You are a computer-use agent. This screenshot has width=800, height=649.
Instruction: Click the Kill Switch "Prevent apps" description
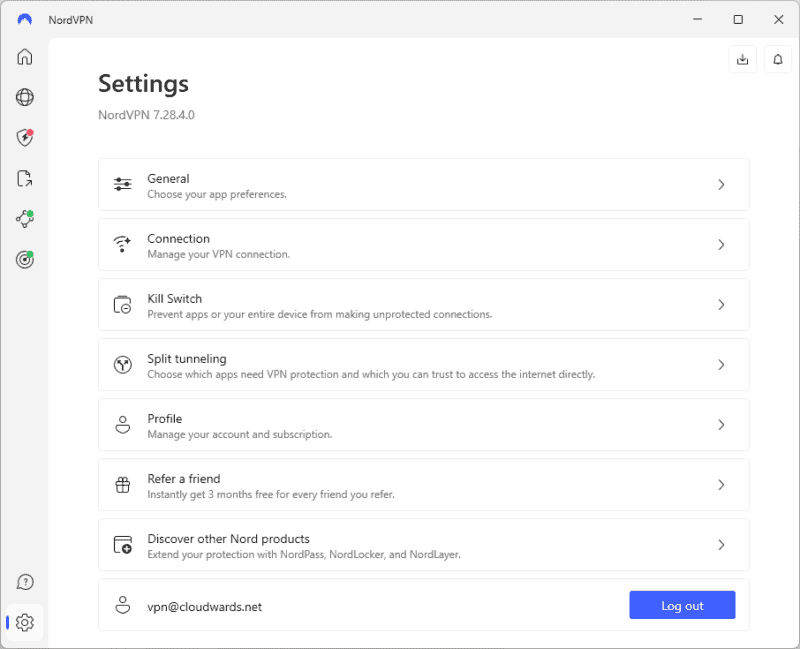tap(320, 314)
